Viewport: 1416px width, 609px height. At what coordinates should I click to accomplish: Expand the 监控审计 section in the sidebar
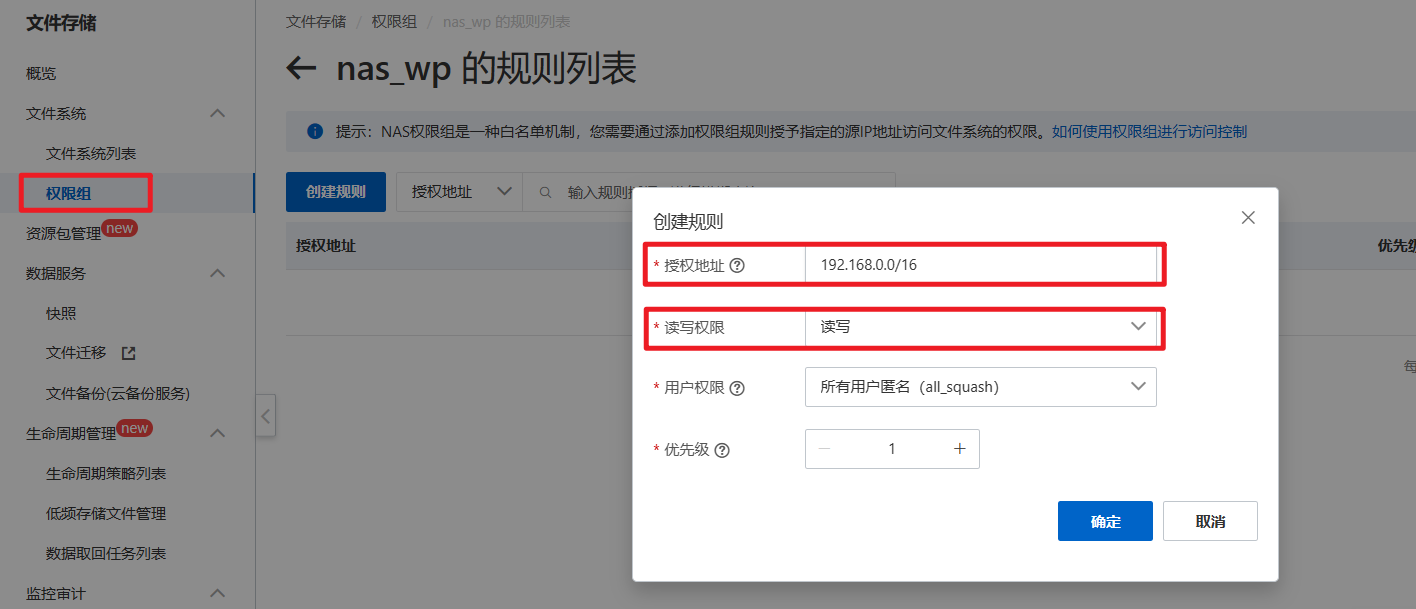[x=217, y=594]
